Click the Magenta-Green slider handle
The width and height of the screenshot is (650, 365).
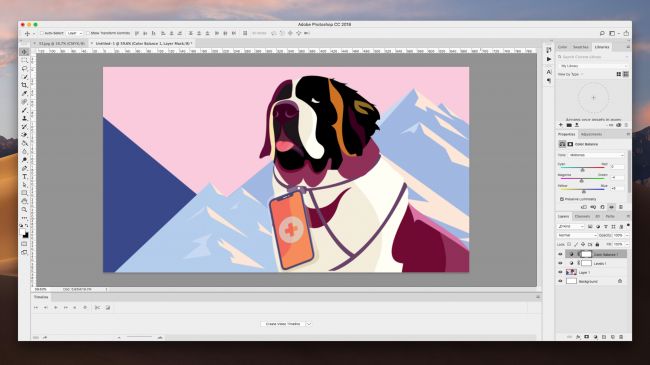[581, 181]
